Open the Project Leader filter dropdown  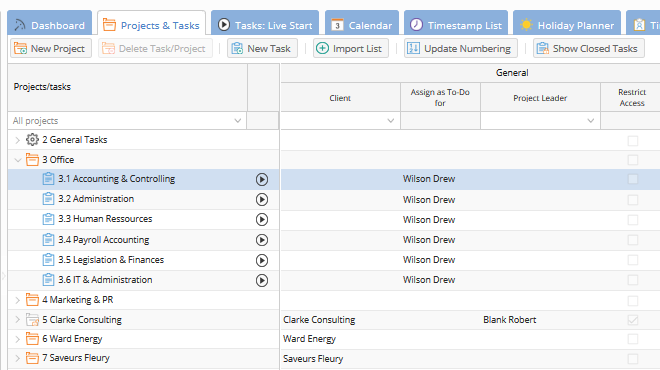tap(591, 121)
